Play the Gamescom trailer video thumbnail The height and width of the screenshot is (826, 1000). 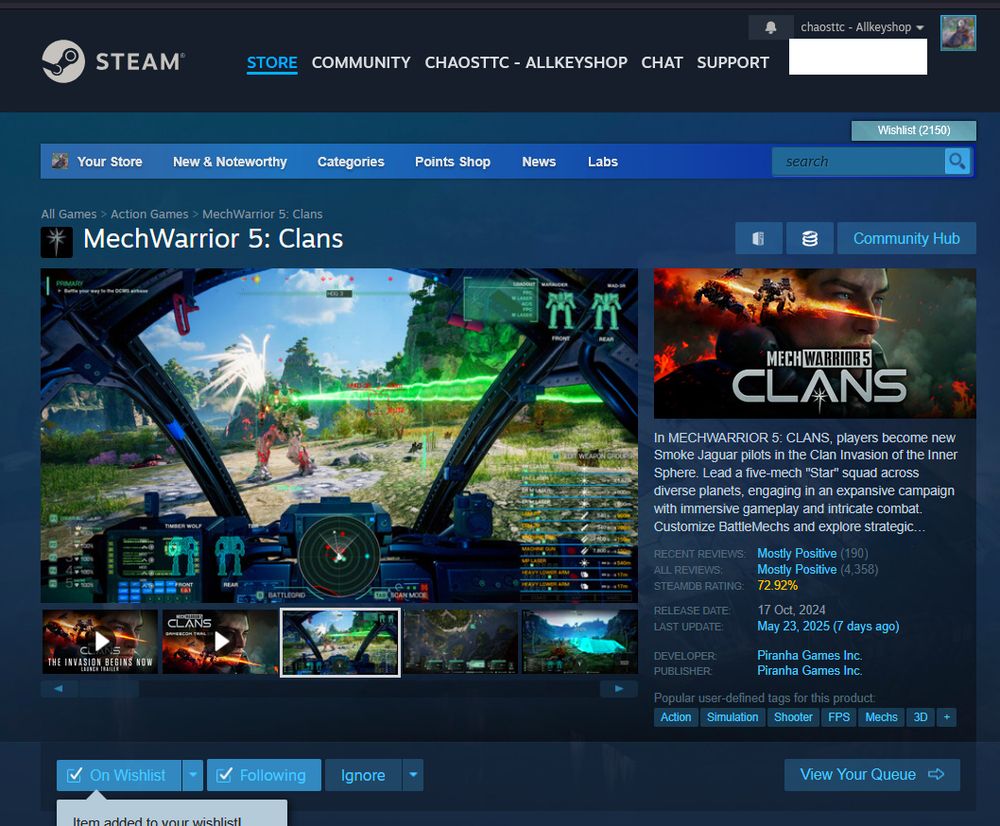[220, 641]
